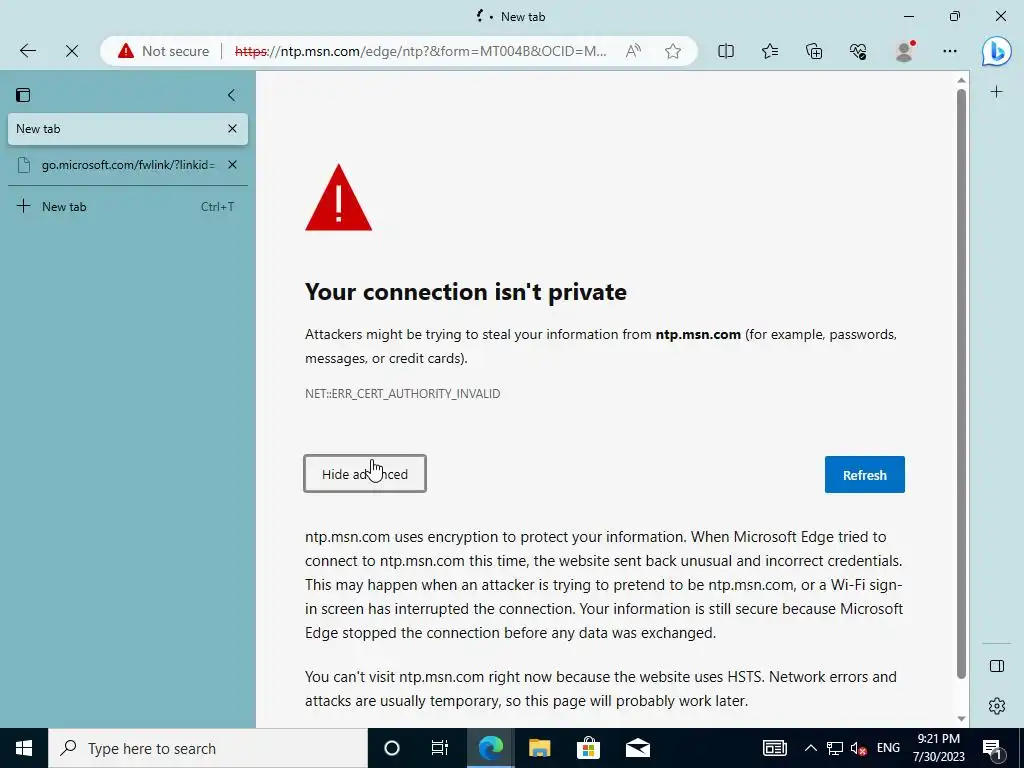Click the page vertical scrollbar
This screenshot has width=1024, height=768.
(961, 384)
